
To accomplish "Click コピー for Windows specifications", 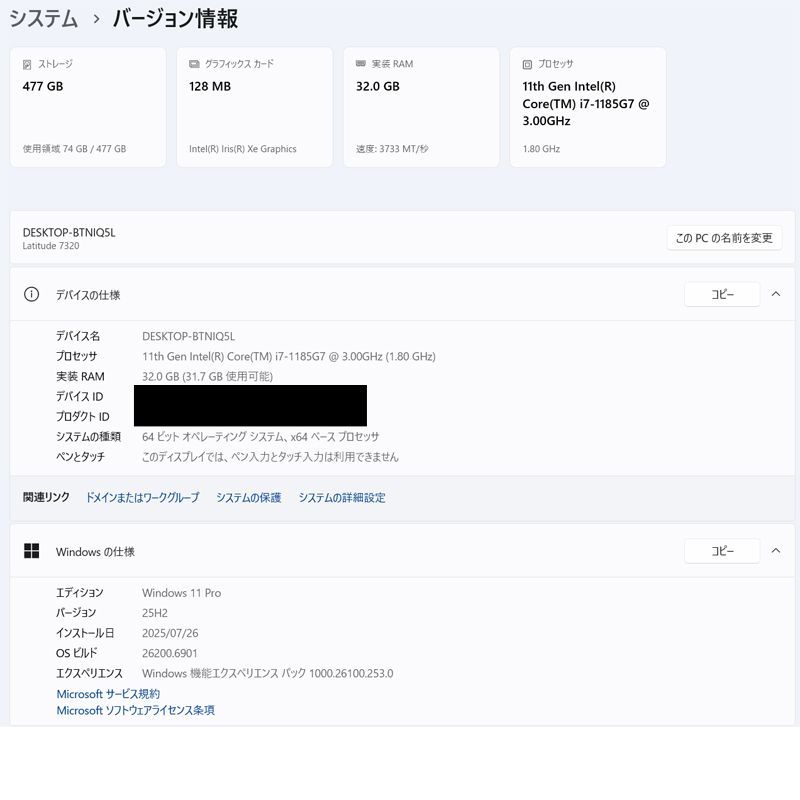I will click(x=722, y=551).
